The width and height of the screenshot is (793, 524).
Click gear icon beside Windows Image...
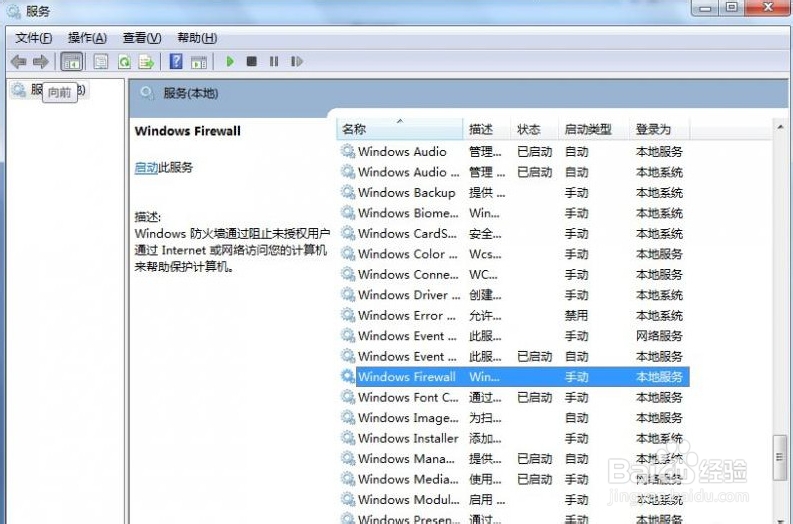pos(347,417)
